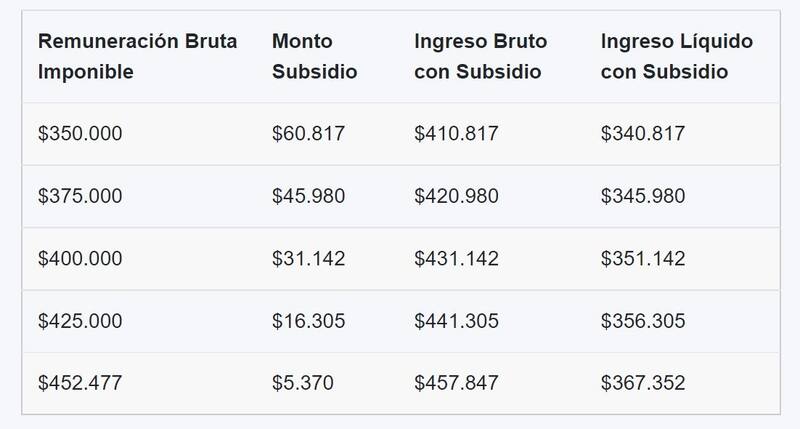Click the $45.980 subsidy cell
The width and height of the screenshot is (800, 429).
pos(308,196)
